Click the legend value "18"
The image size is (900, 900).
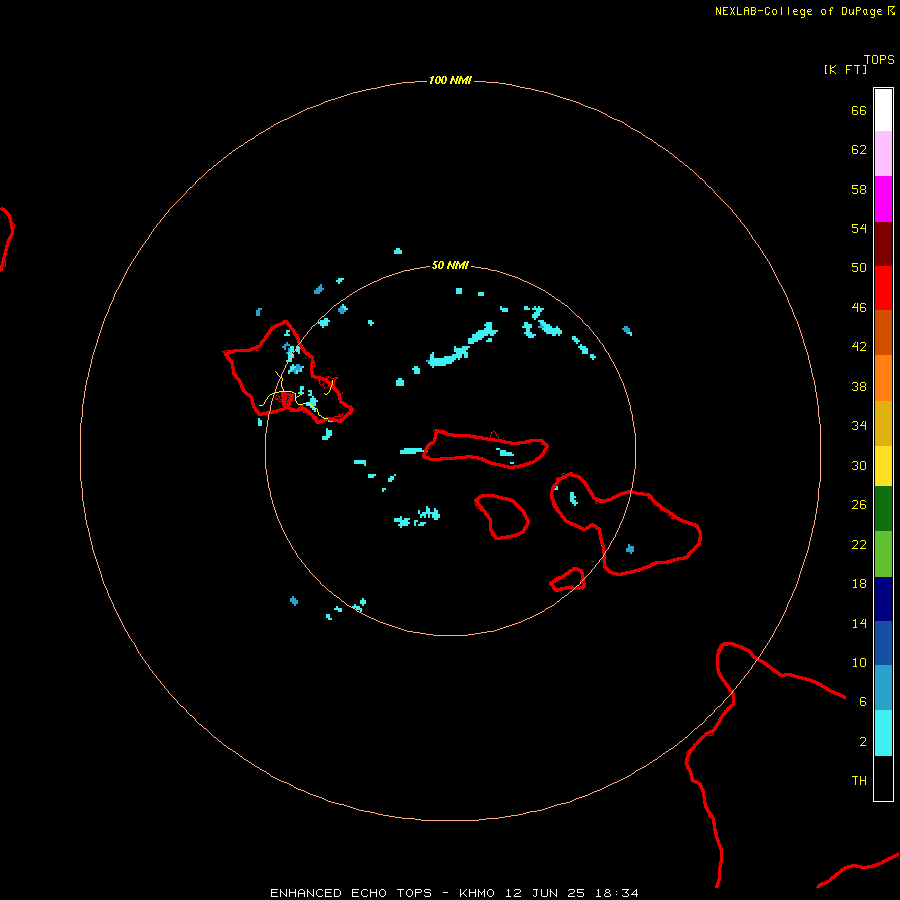(859, 584)
